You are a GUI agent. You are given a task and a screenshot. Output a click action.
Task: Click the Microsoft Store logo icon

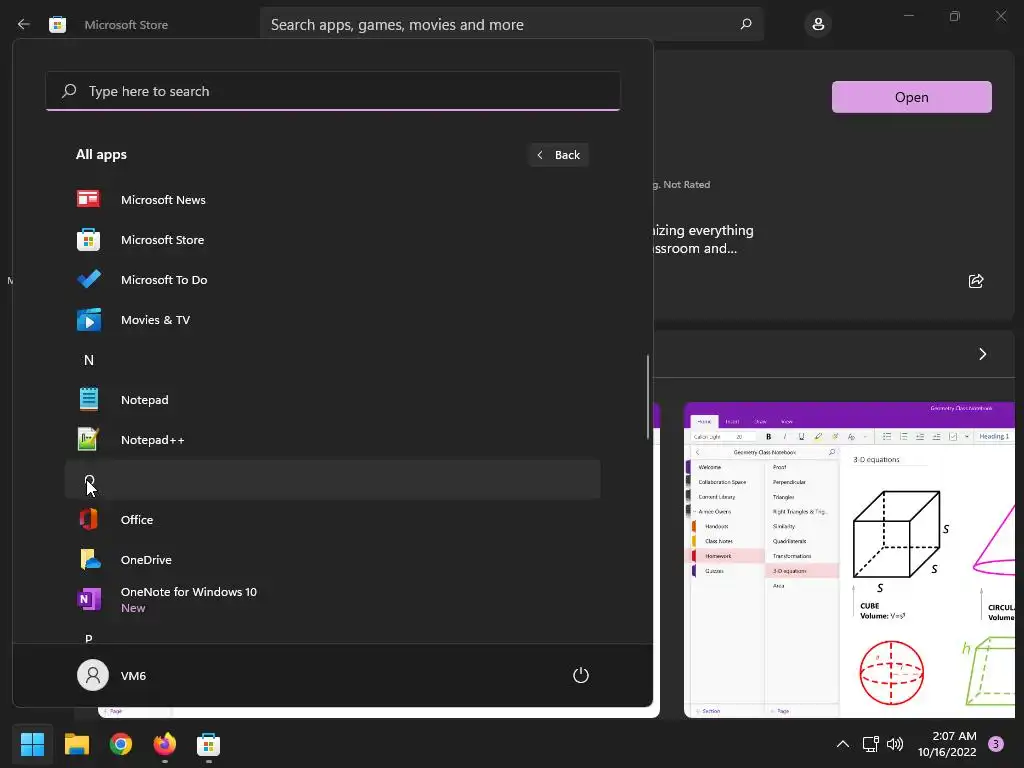pyautogui.click(x=57, y=25)
